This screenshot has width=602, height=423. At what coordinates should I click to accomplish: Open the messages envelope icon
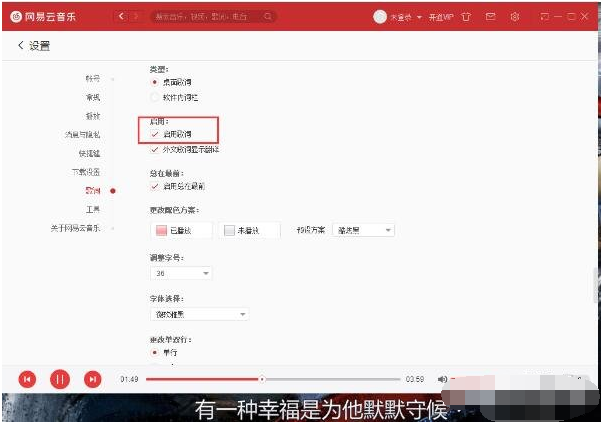tap(490, 17)
